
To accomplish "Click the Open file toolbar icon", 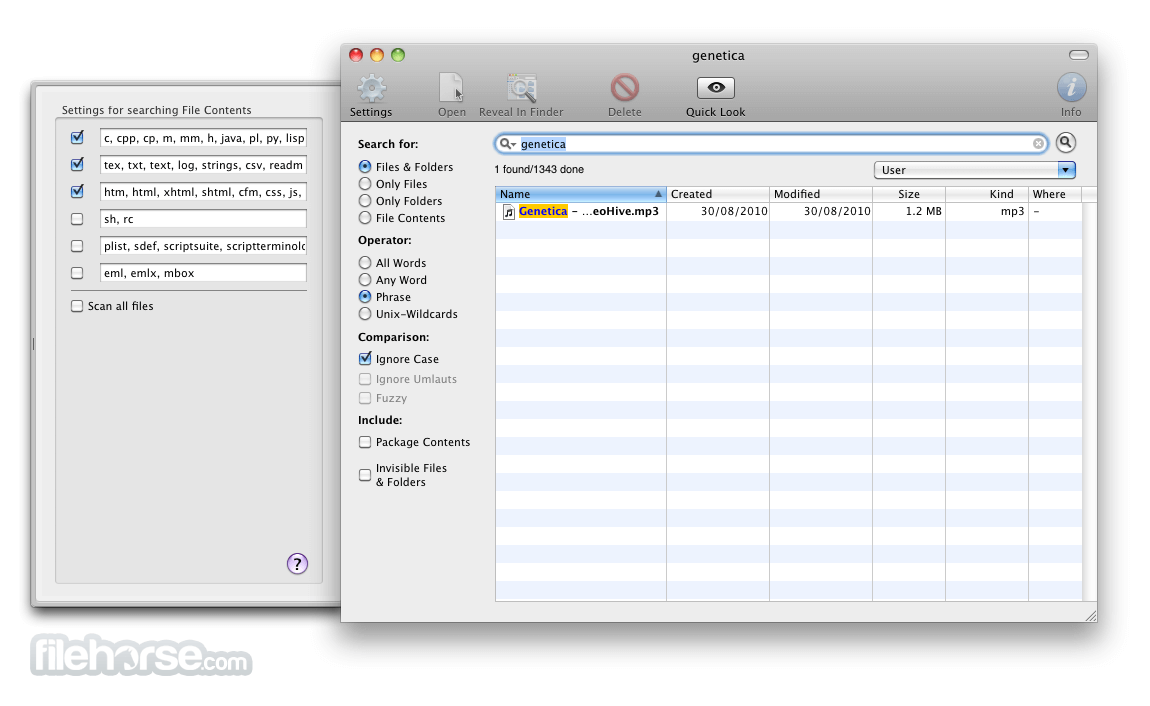I will (x=451, y=88).
